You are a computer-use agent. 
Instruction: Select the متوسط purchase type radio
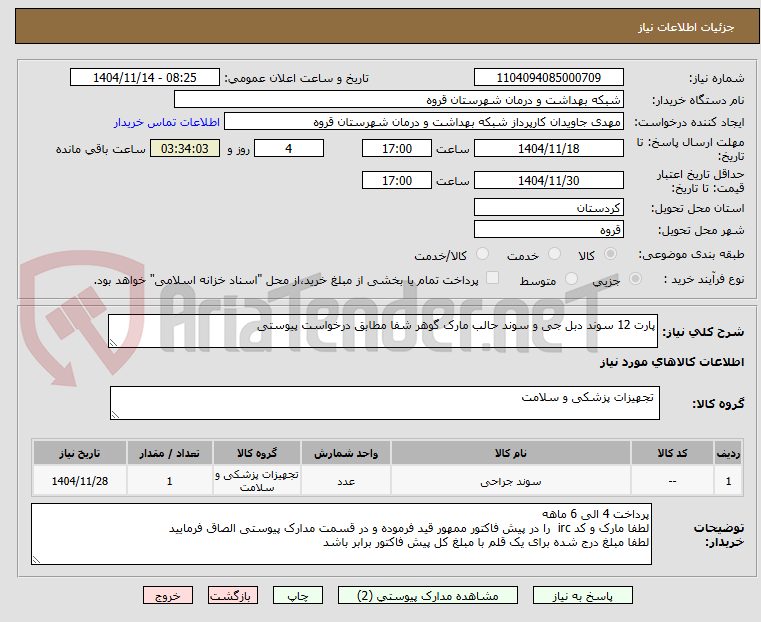click(572, 278)
